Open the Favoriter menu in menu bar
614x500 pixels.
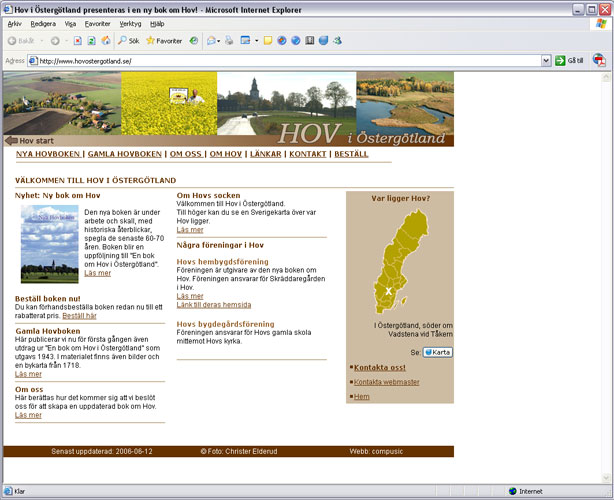pyautogui.click(x=98, y=24)
